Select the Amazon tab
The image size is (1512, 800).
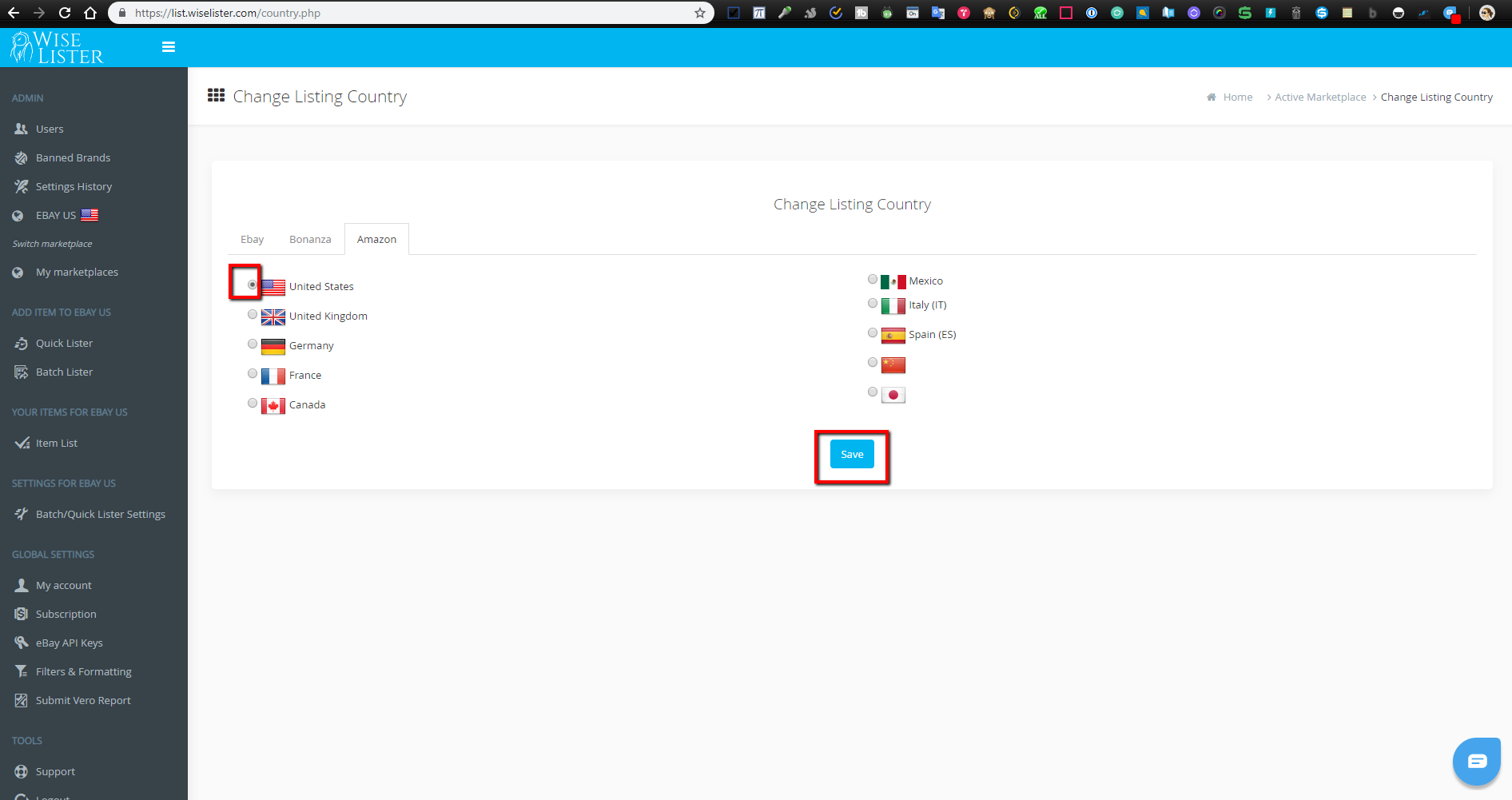pyautogui.click(x=376, y=239)
